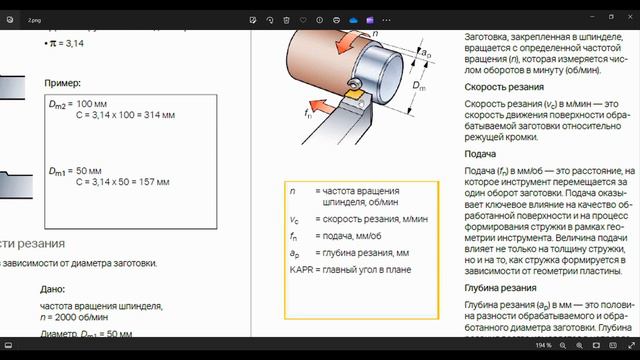Image resolution: width=640 pixels, height=360 pixels.
Task: Open the Photos app home icon
Action: pyautogui.click(x=10, y=20)
